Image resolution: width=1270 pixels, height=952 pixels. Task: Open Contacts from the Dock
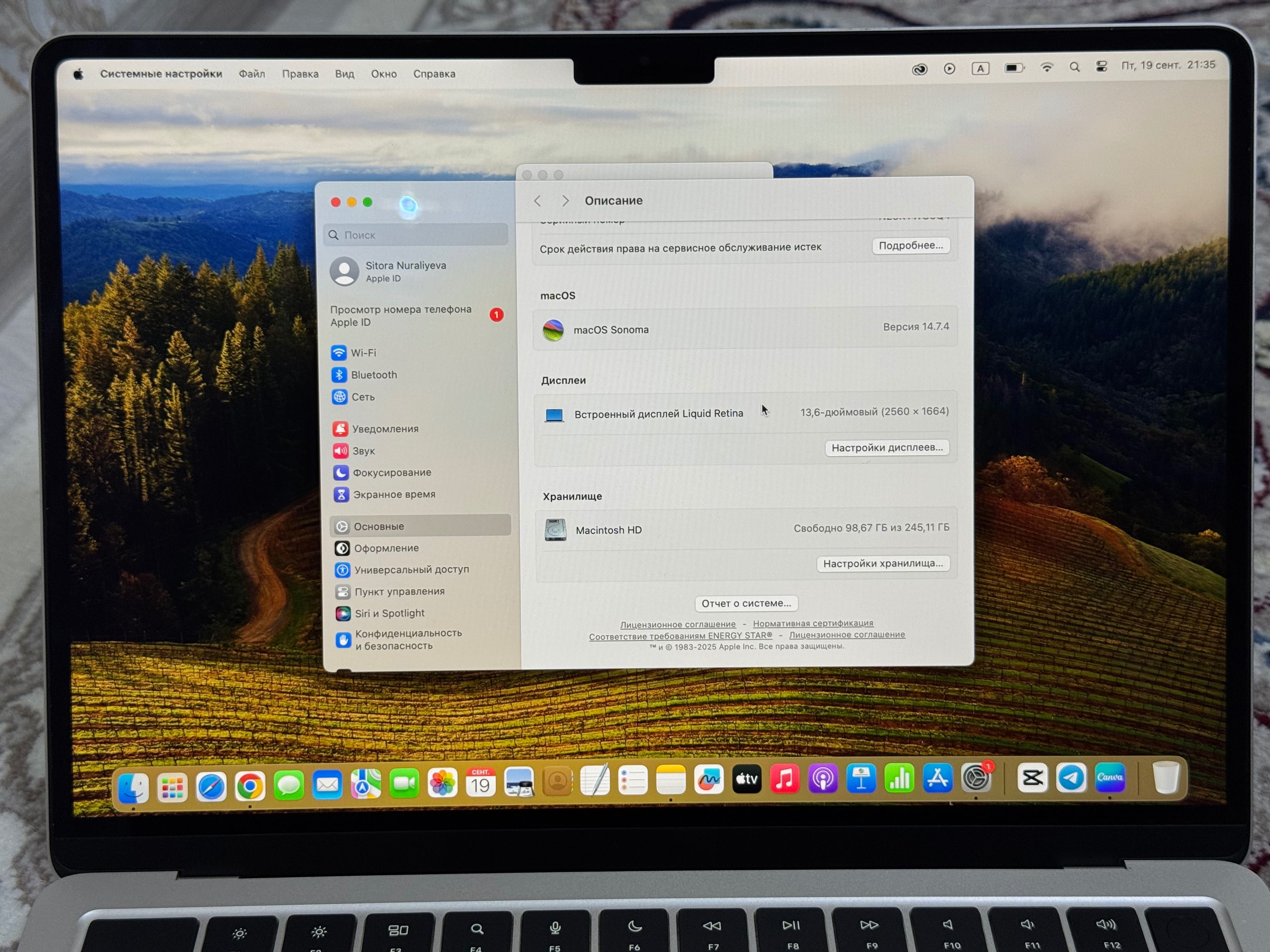pos(558,781)
